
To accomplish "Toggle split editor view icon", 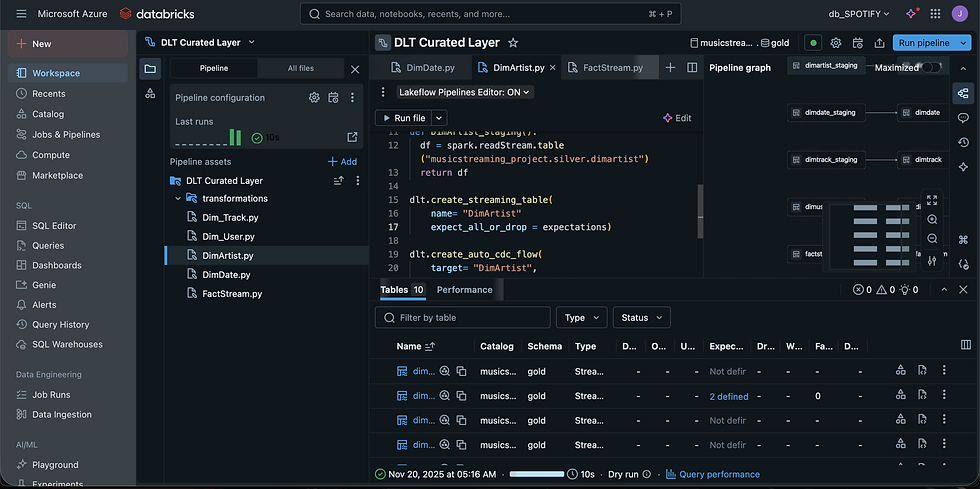I will point(692,68).
